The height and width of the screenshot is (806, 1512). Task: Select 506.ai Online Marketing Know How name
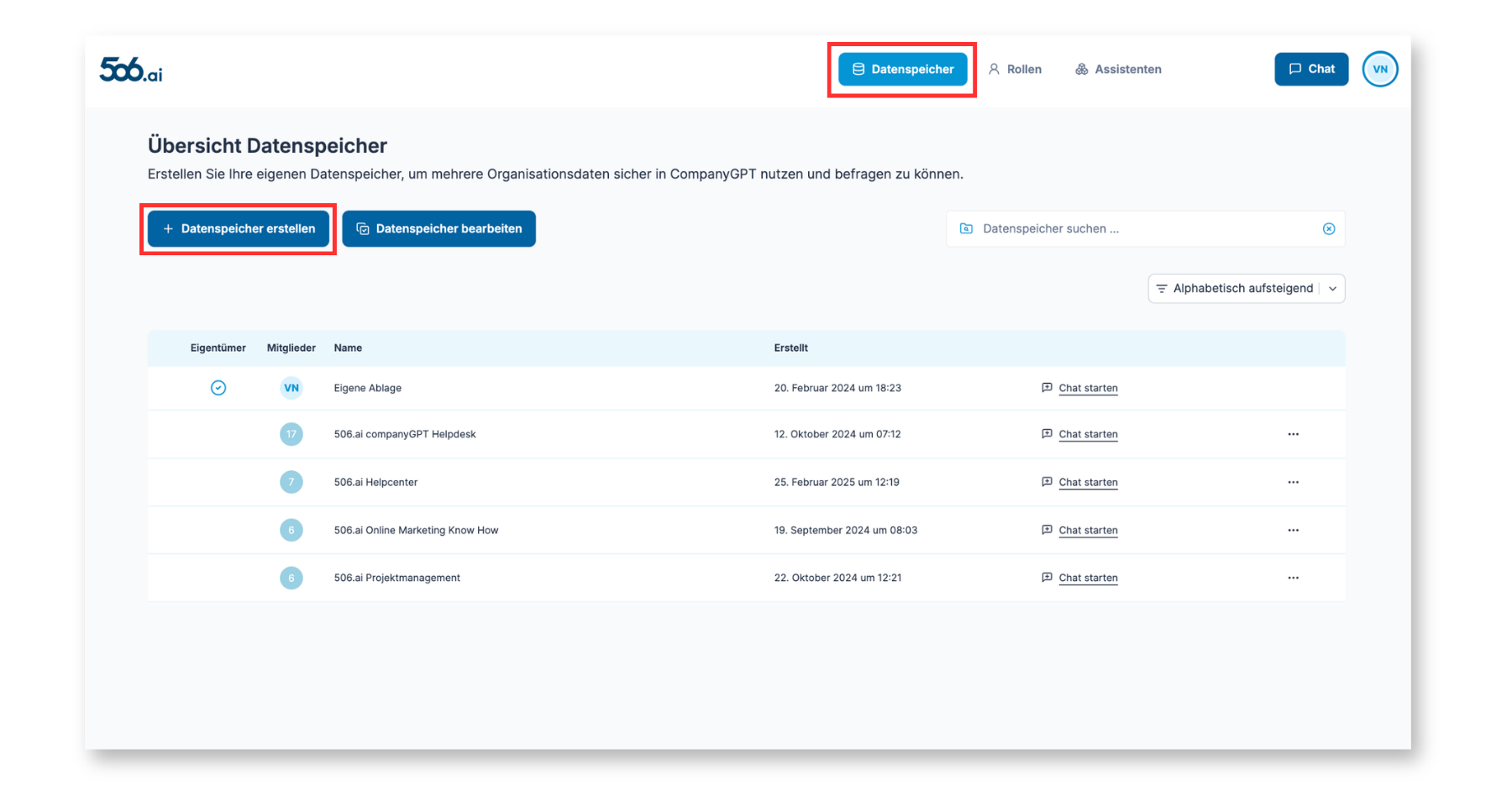click(x=416, y=530)
